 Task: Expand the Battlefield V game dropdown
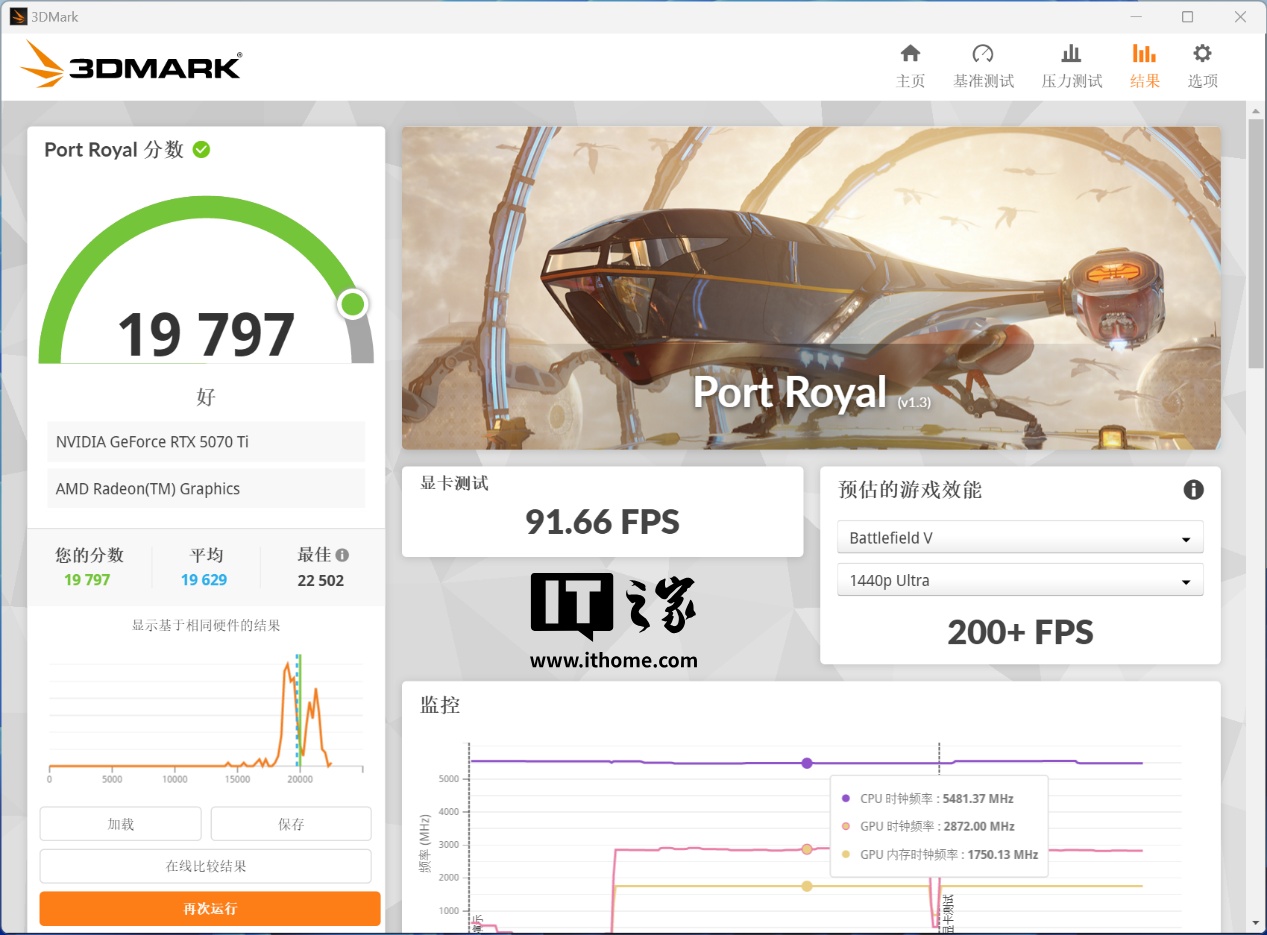(x=1019, y=538)
